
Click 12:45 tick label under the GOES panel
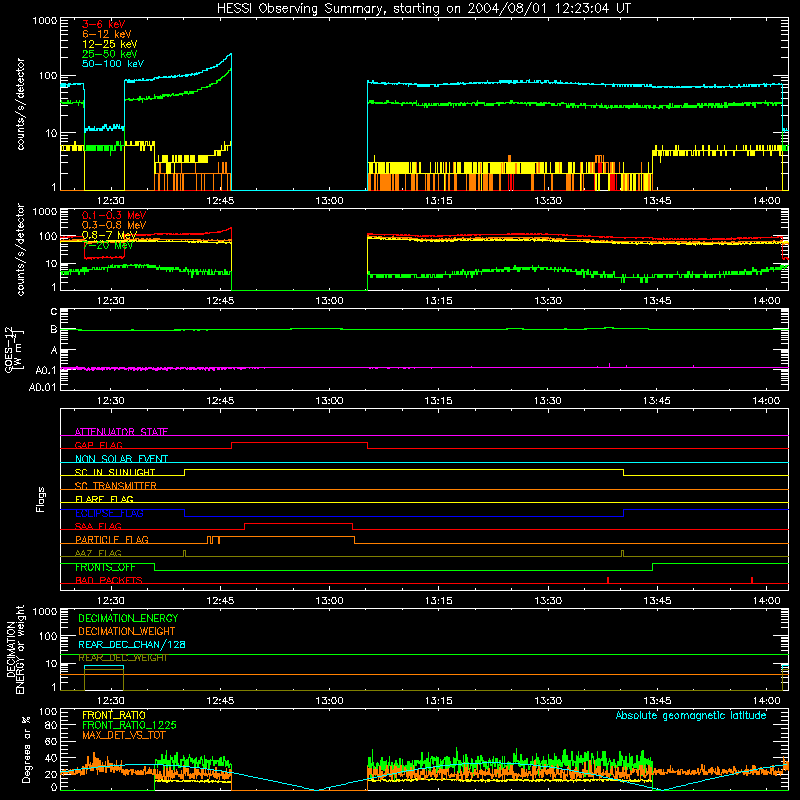(220, 401)
